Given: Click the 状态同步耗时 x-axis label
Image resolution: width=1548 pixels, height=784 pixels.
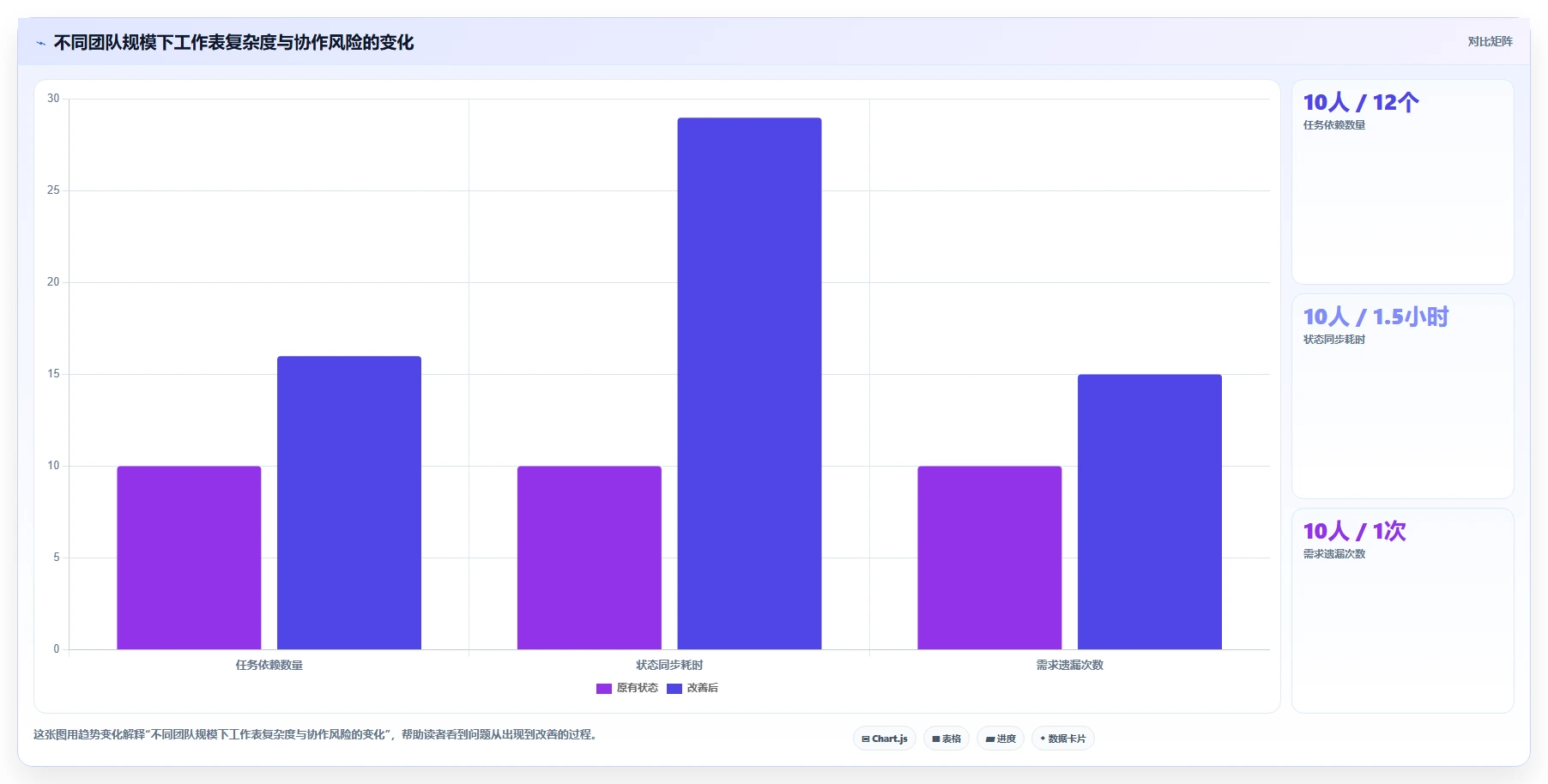Looking at the screenshot, I should (x=669, y=665).
